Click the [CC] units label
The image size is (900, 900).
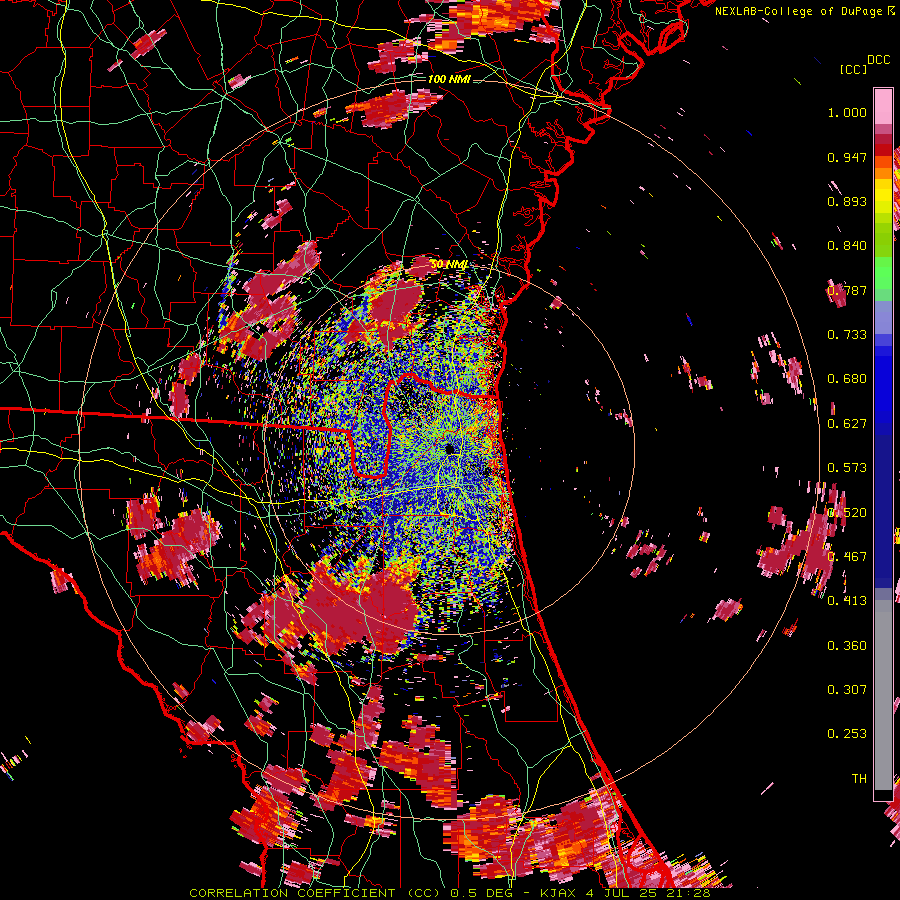click(853, 69)
